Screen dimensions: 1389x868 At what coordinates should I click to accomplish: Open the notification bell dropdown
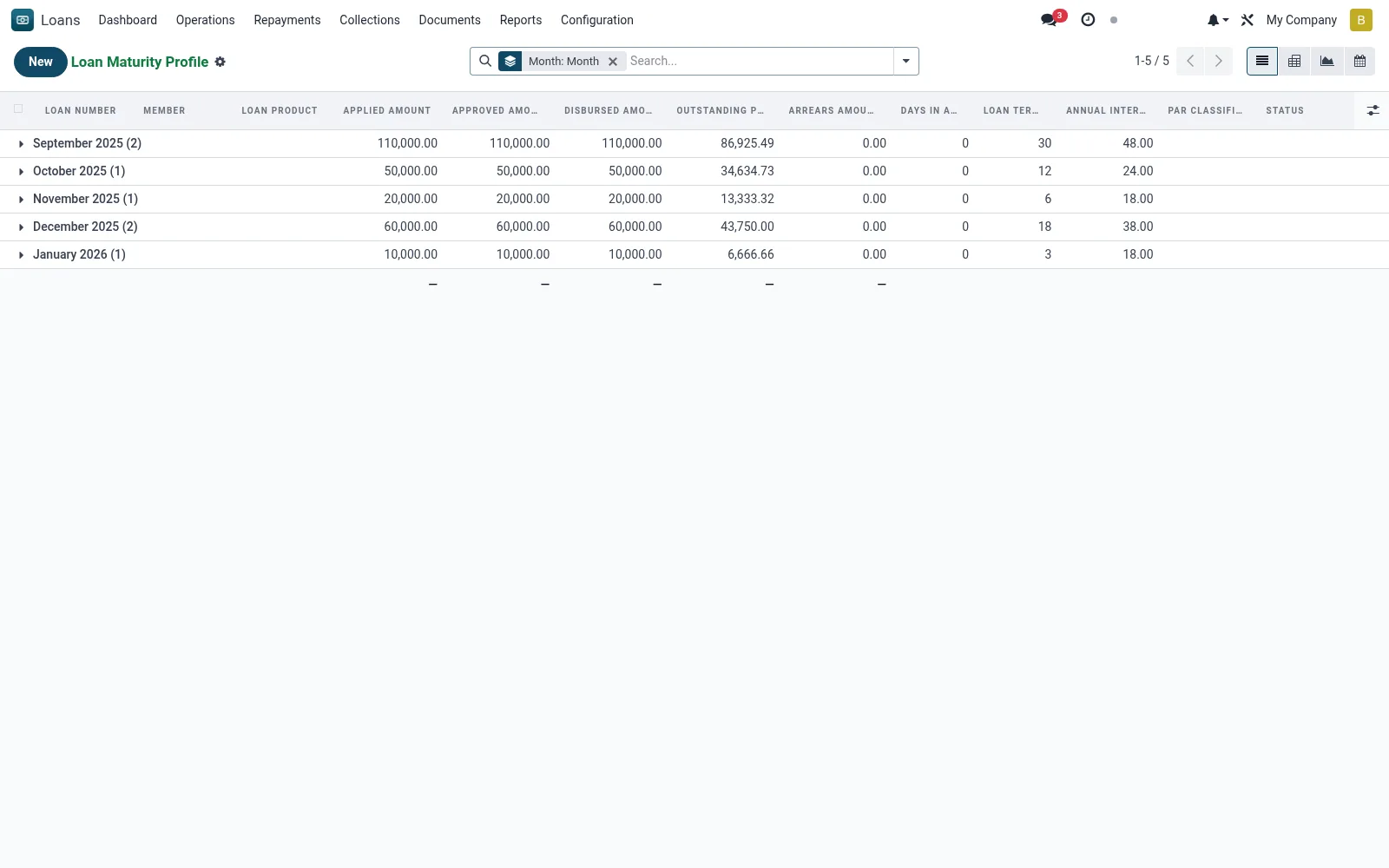tap(1218, 20)
